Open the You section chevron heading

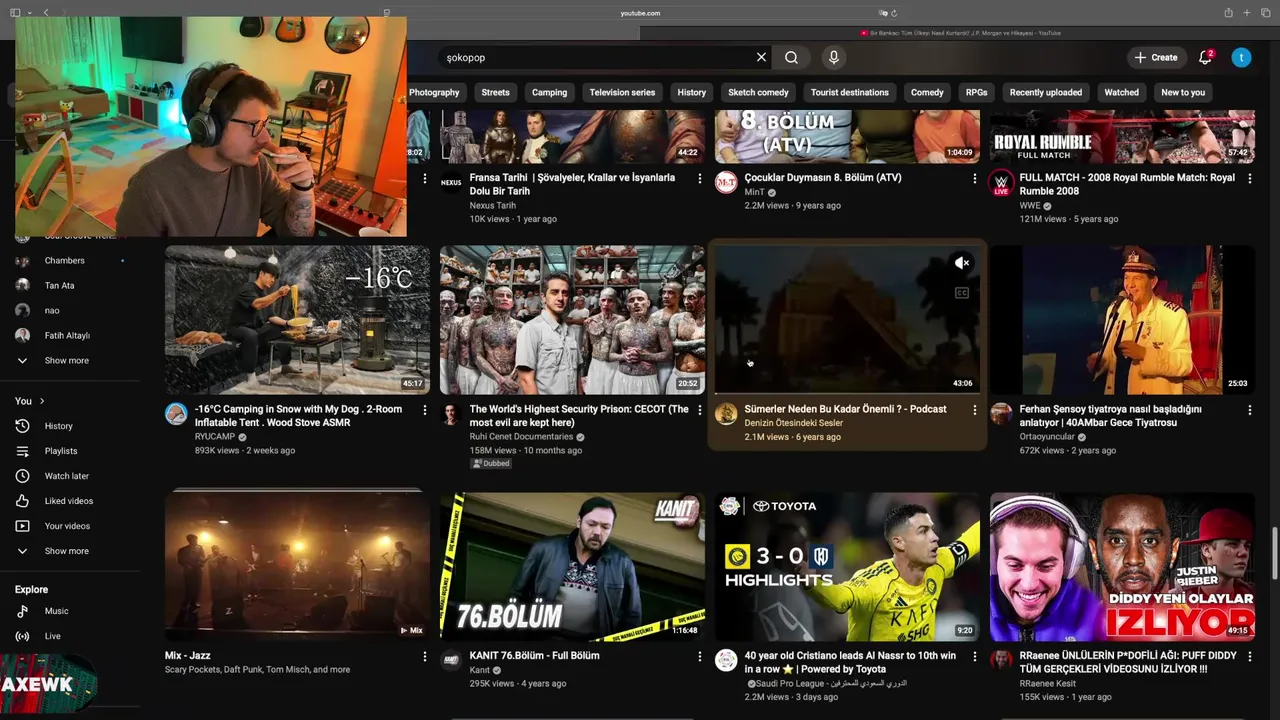pyautogui.click(x=30, y=401)
